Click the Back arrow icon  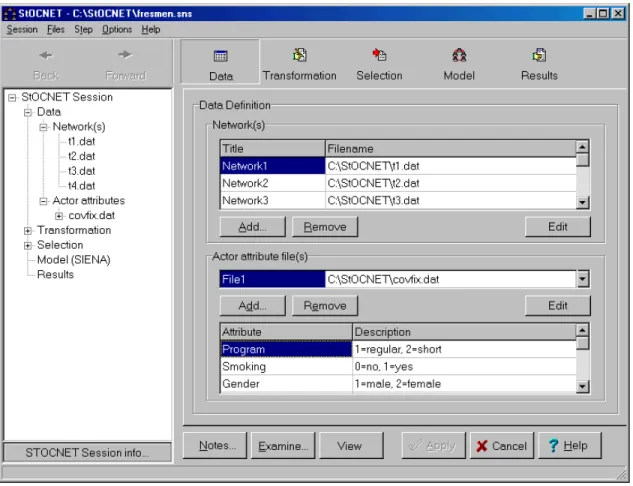[x=46, y=55]
